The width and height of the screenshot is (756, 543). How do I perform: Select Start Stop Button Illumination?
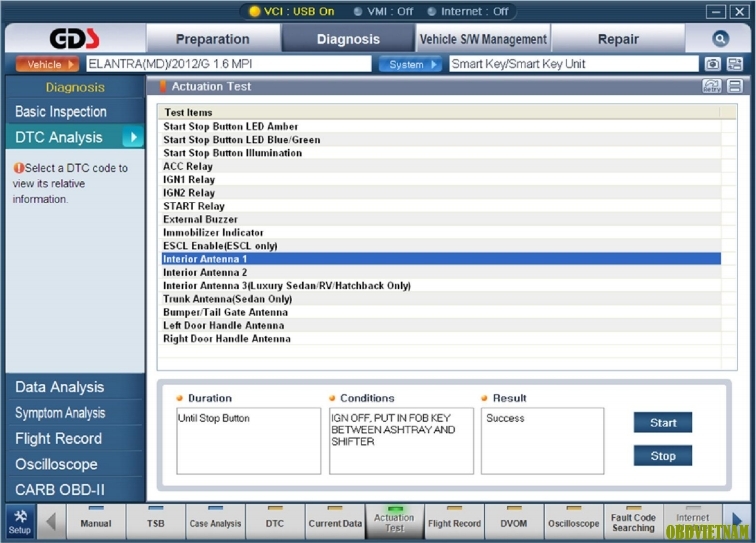click(441, 153)
